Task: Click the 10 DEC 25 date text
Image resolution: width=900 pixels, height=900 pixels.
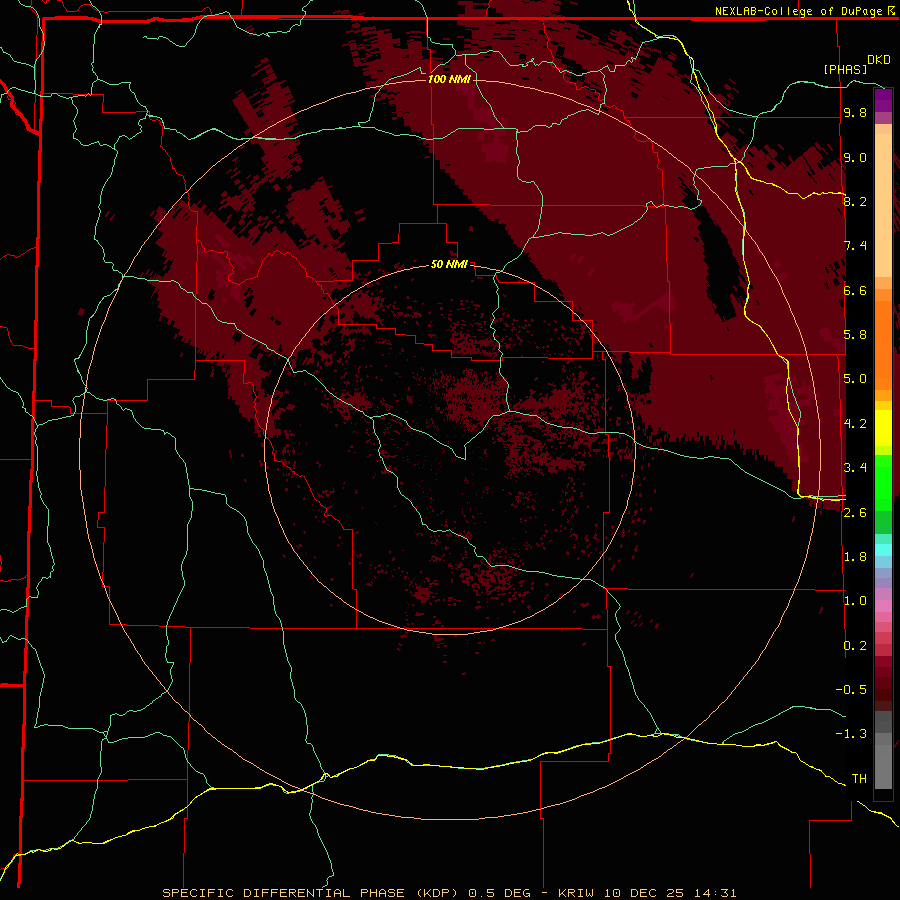Action: 646,893
